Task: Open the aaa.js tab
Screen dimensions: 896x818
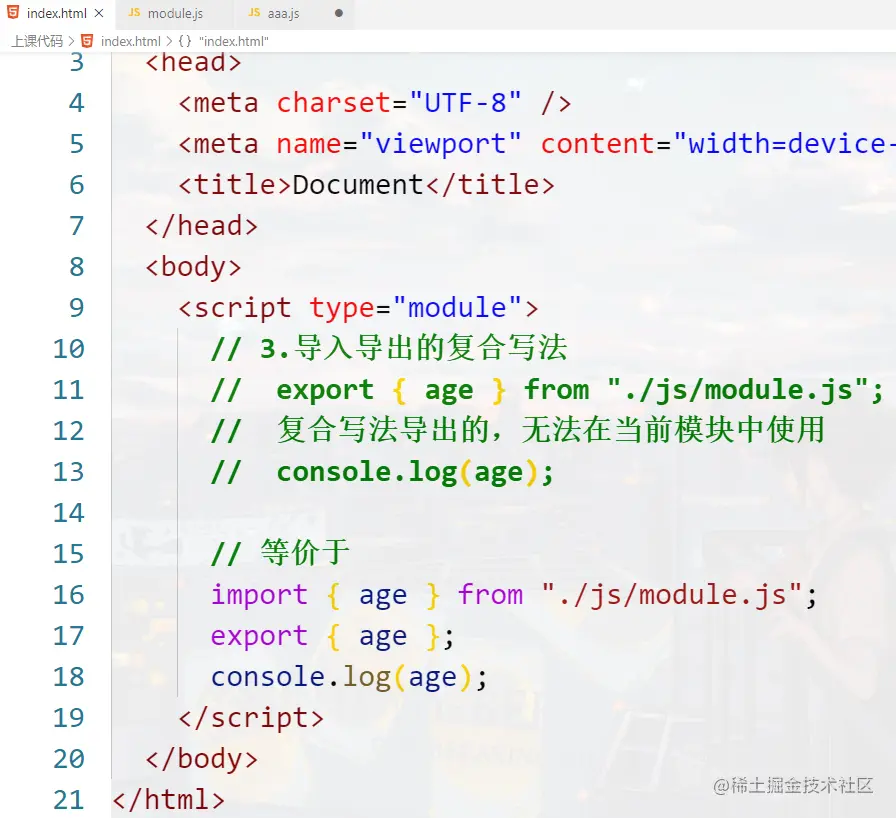Action: coord(283,13)
